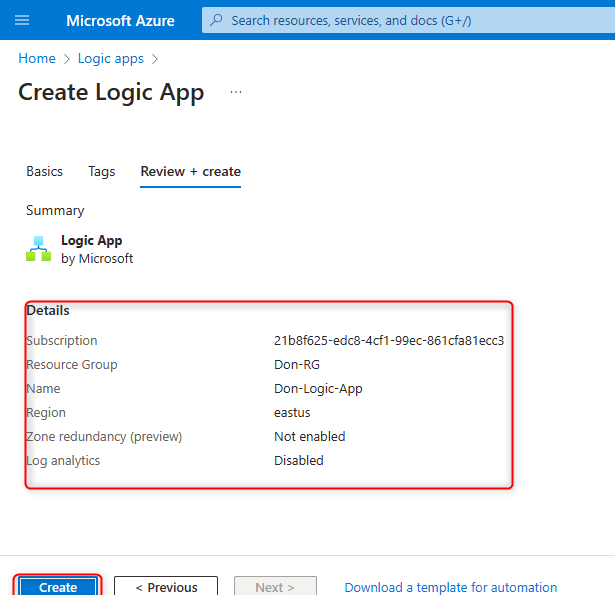Click the Resource Group label
The height and width of the screenshot is (595, 615).
tap(72, 365)
